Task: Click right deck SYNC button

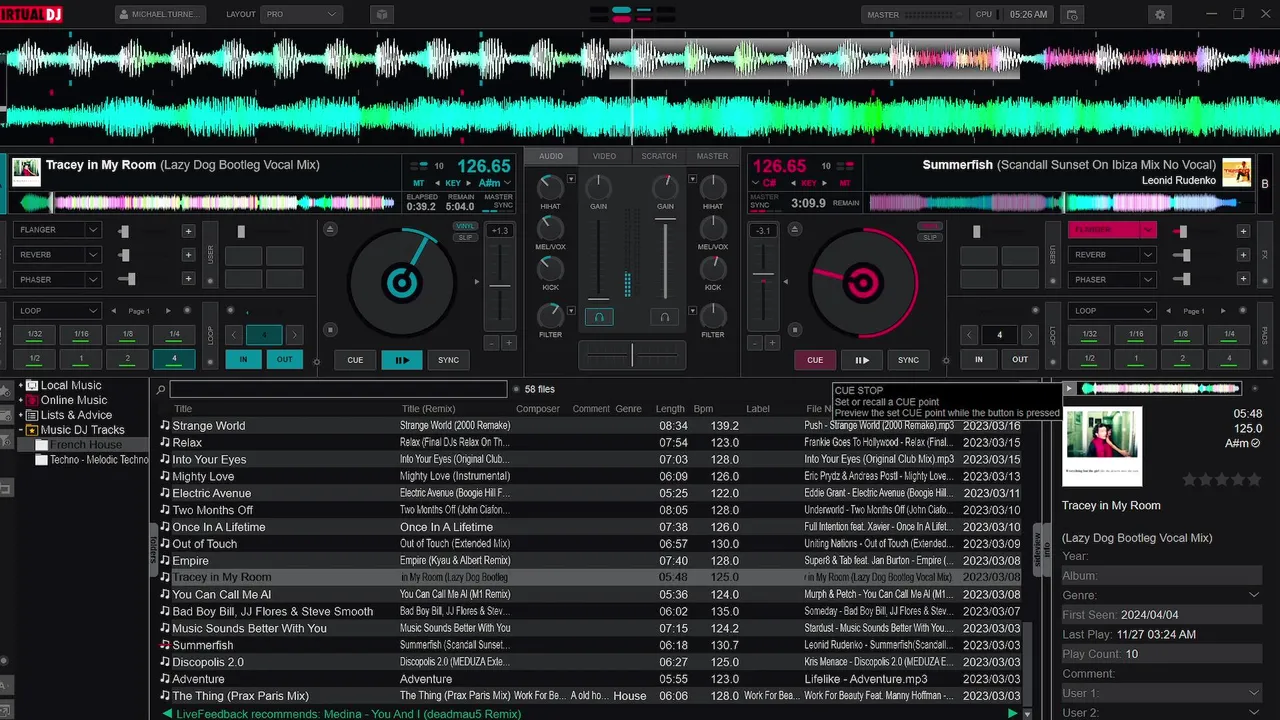Action: click(908, 360)
